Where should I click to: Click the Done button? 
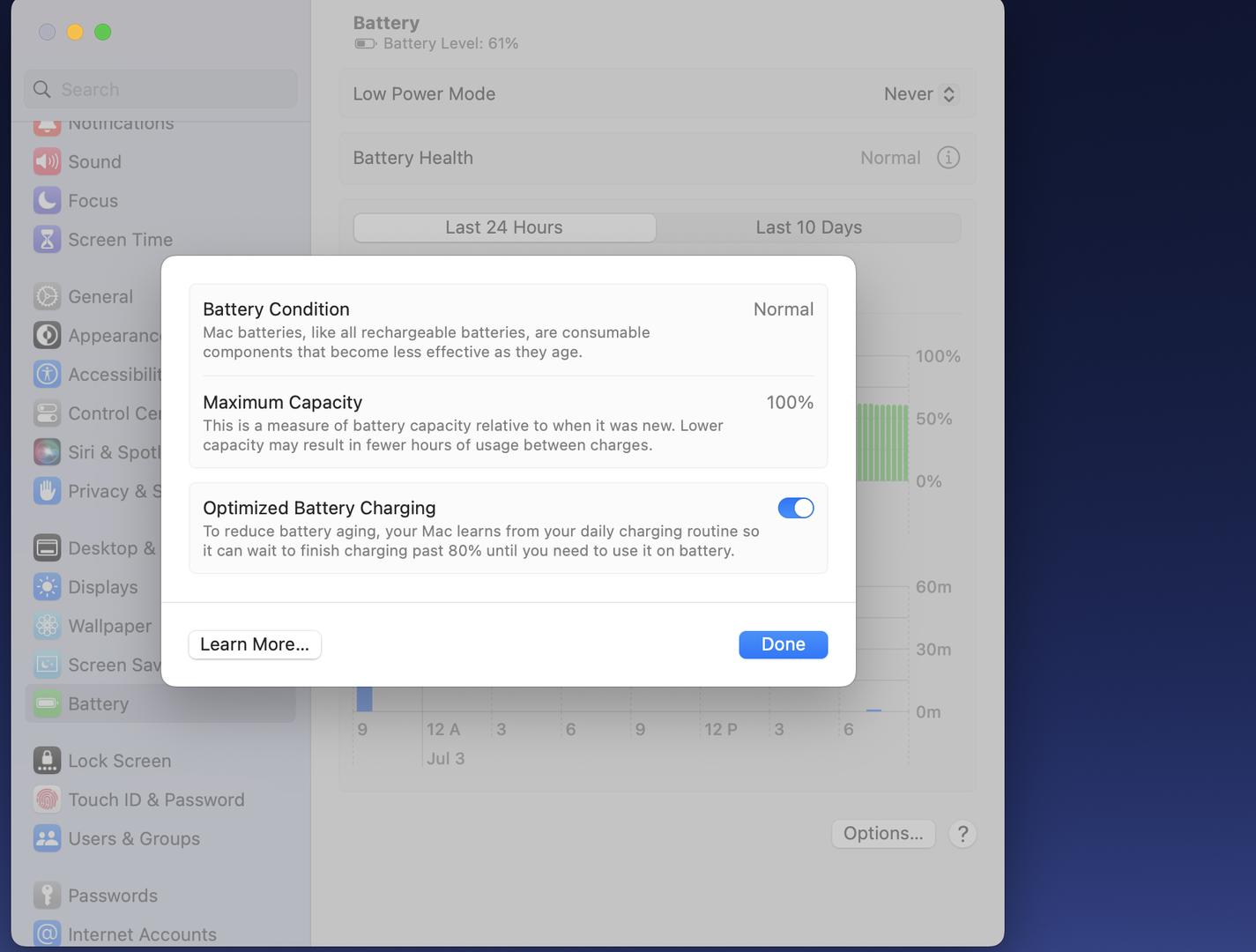783,644
